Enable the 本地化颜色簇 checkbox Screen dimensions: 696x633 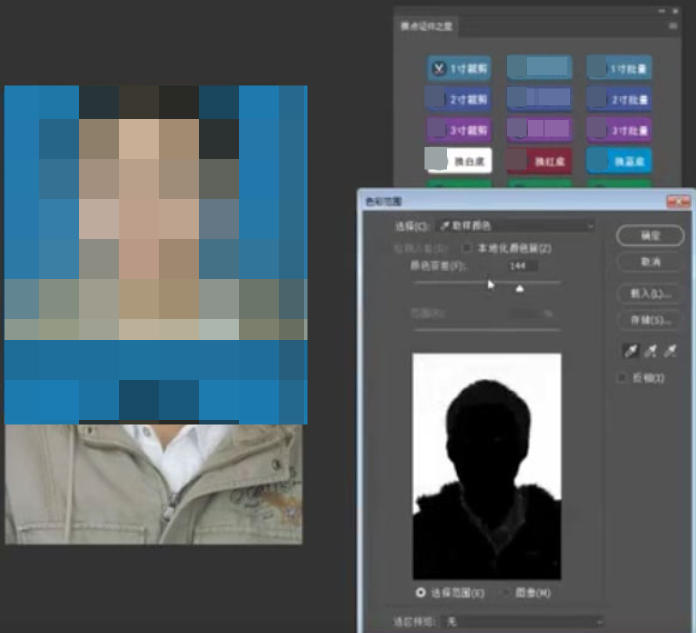[467, 247]
